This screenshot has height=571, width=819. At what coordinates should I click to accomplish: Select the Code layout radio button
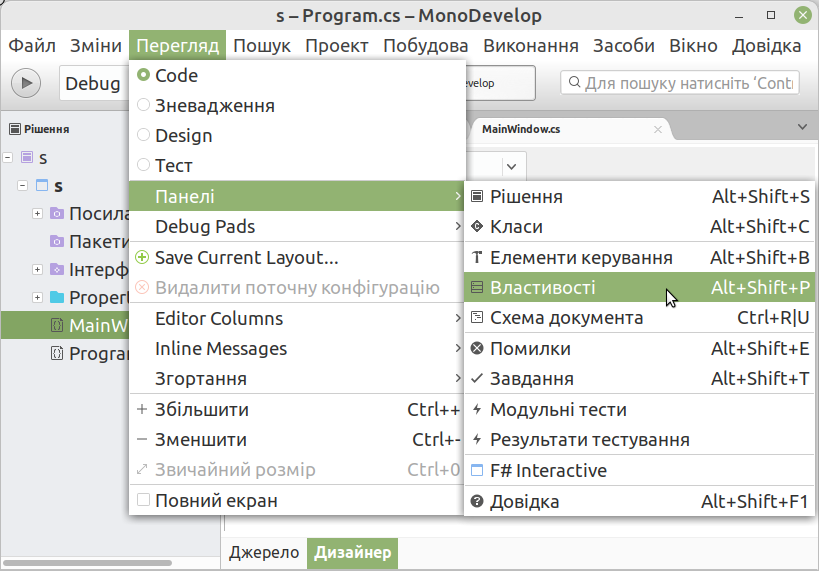pos(143,75)
